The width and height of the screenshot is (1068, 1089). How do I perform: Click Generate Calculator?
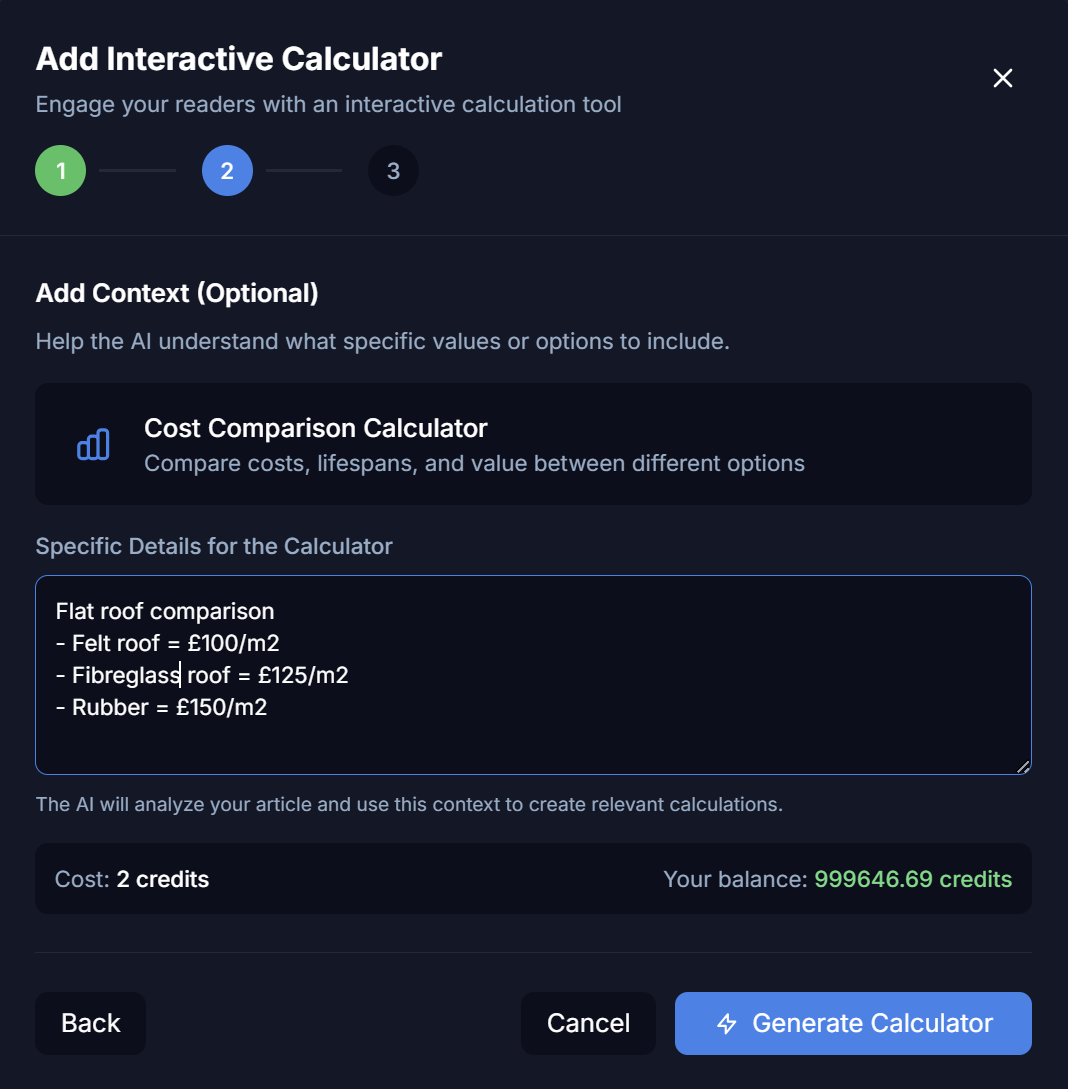(x=853, y=1023)
